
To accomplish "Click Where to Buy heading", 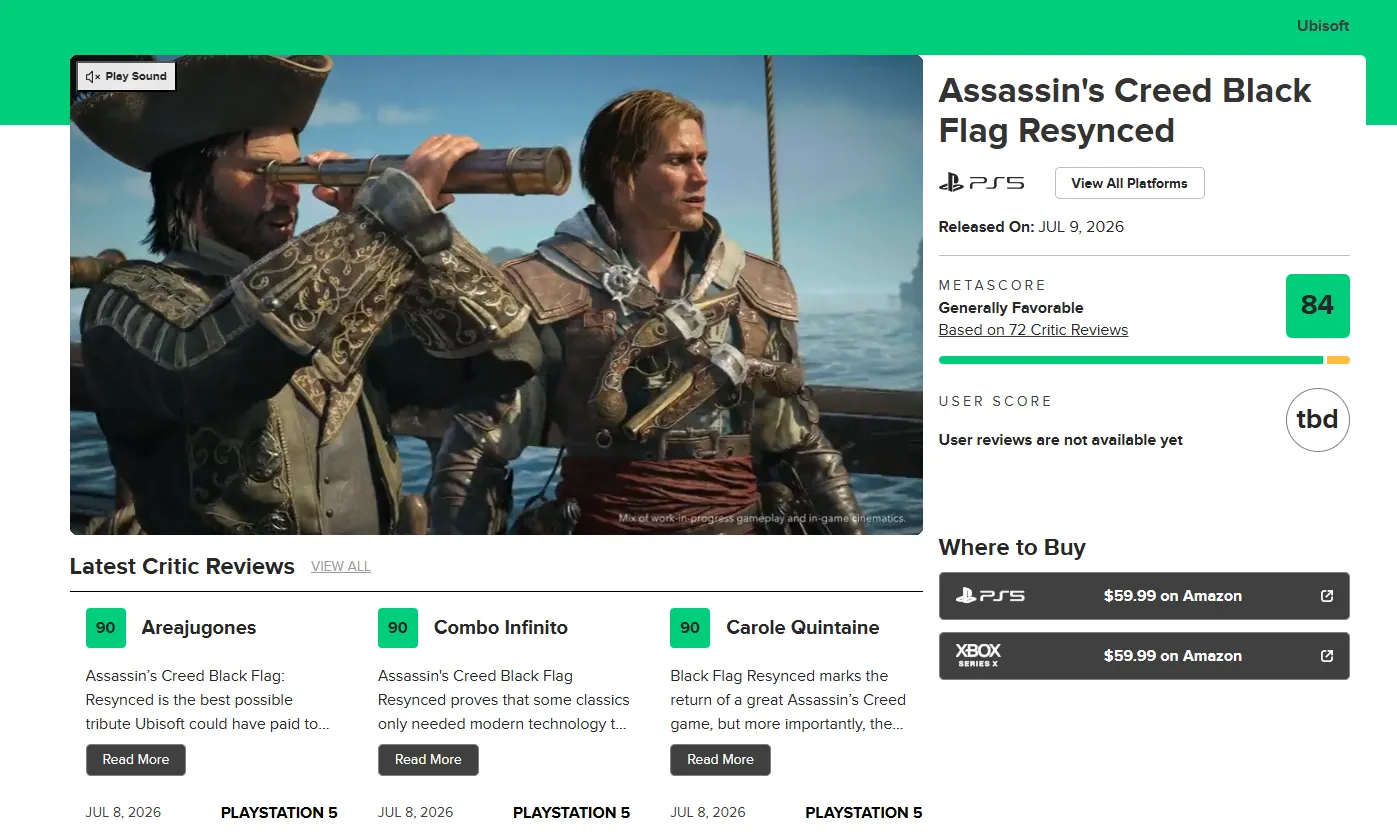I will click(1012, 548).
